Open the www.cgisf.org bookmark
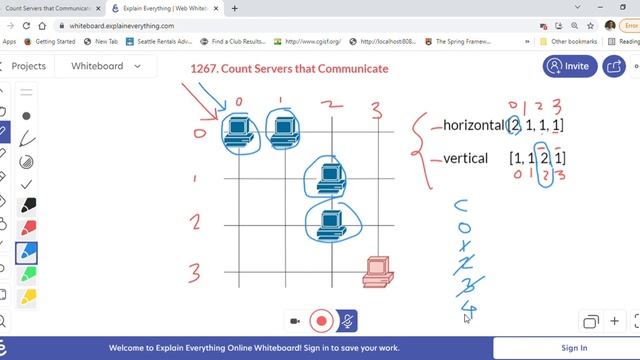This screenshot has width=640, height=360. (x=307, y=42)
